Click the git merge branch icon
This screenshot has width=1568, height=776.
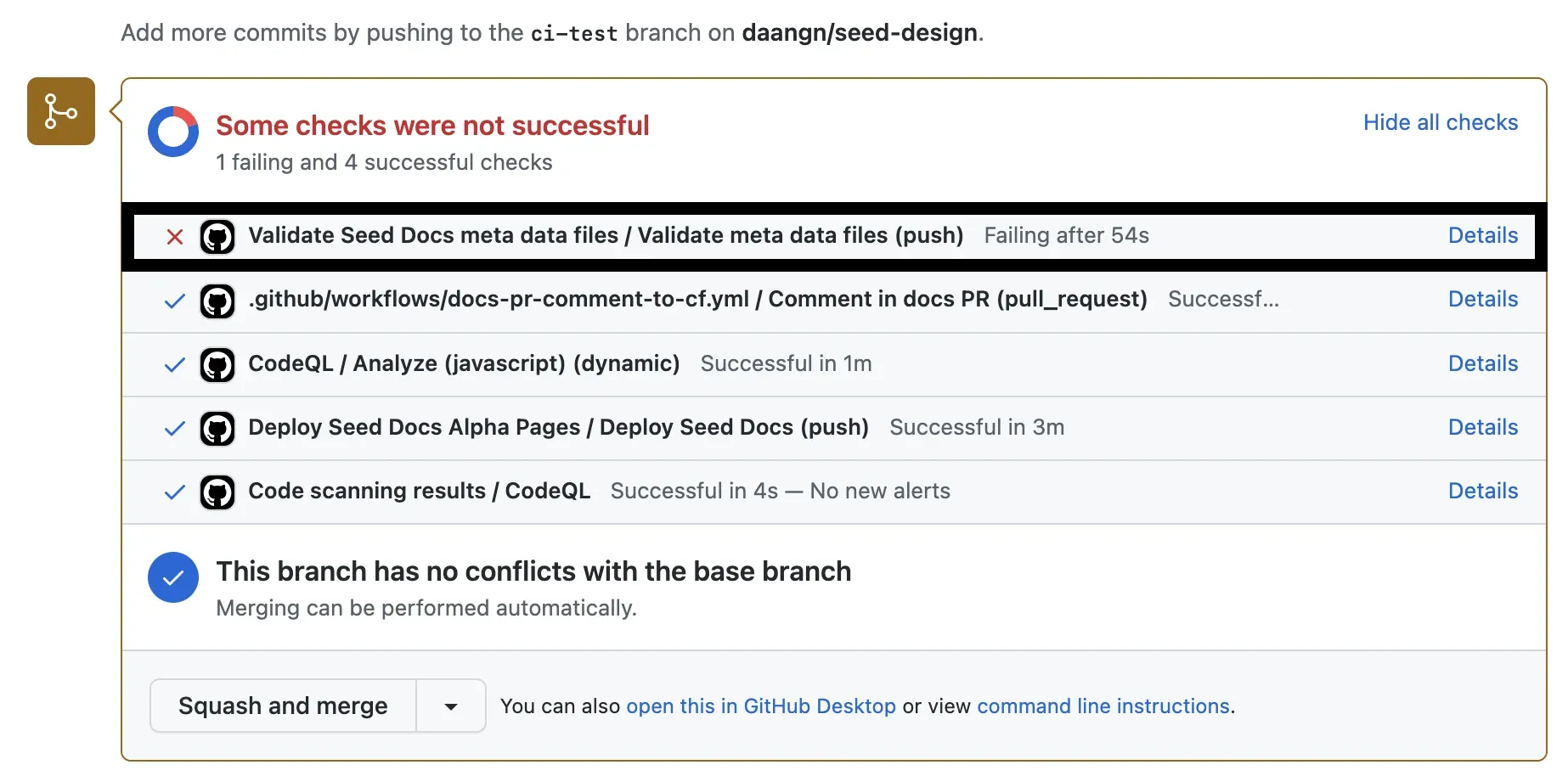click(61, 111)
